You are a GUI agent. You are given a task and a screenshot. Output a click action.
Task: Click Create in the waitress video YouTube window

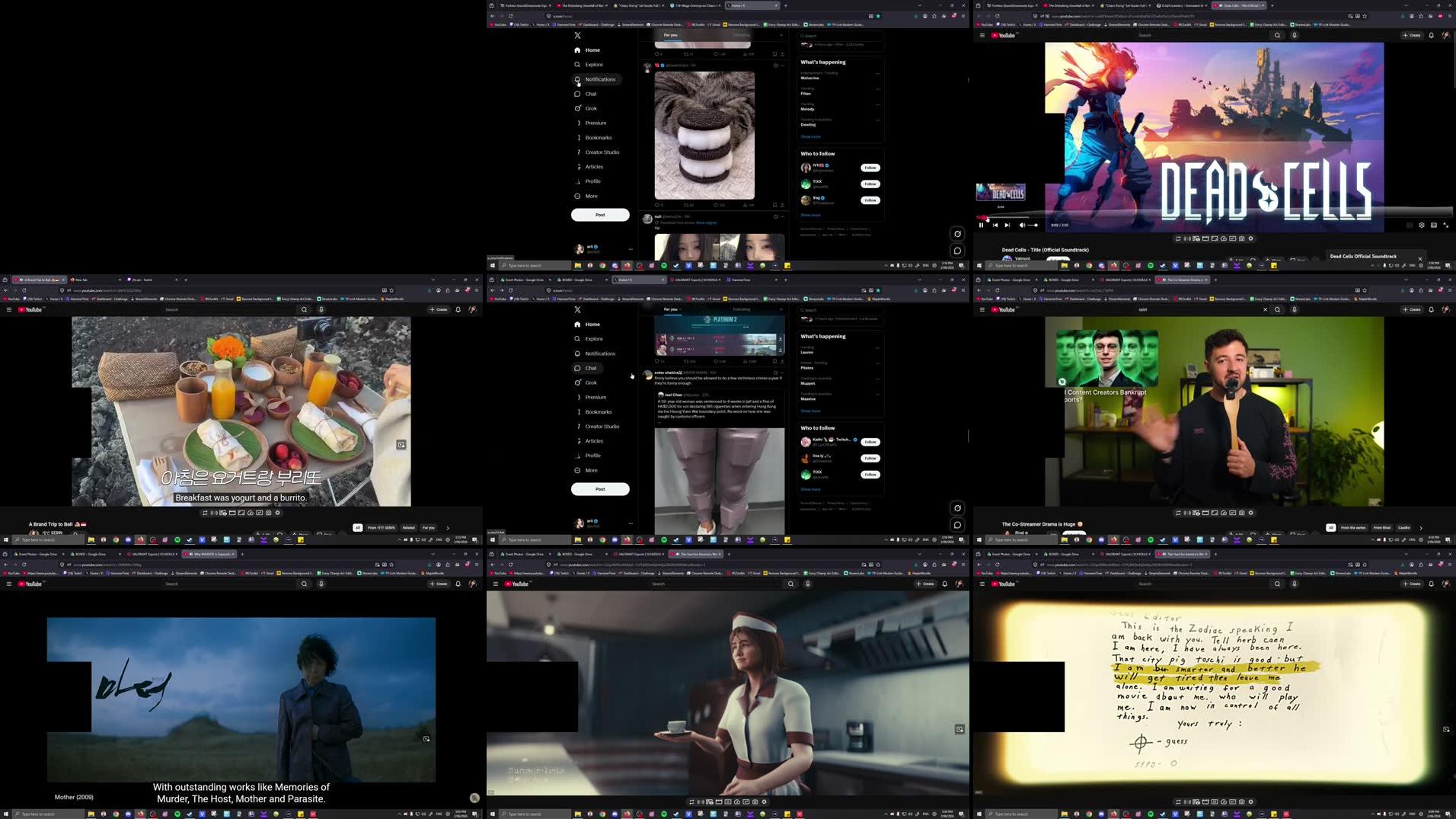tap(924, 584)
